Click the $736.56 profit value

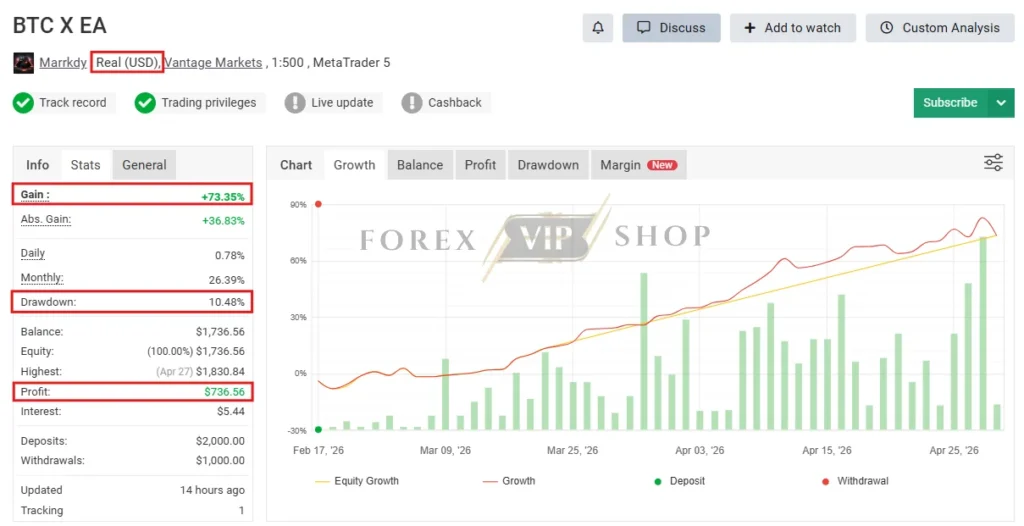tap(225, 392)
